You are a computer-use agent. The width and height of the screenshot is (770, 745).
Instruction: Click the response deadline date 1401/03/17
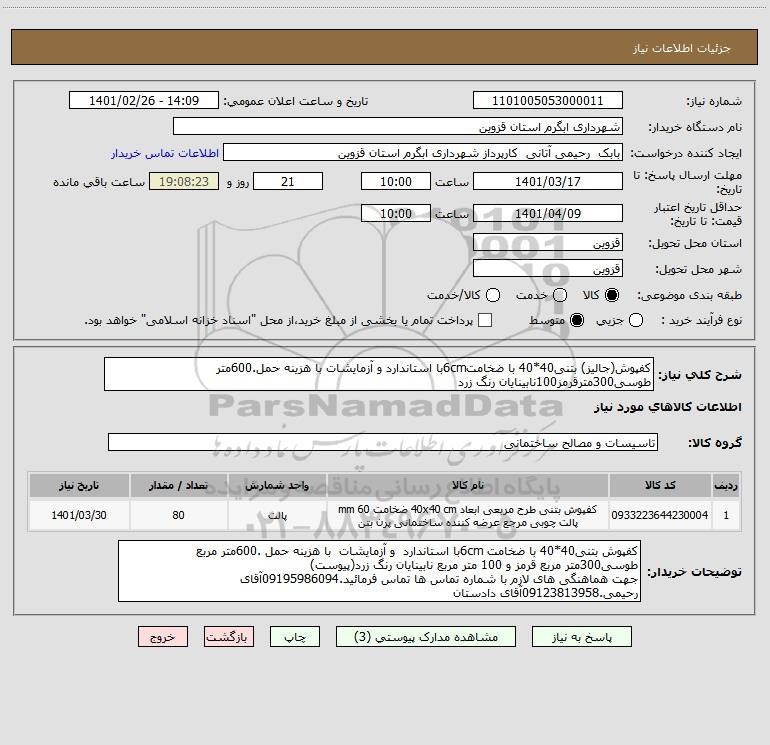[x=548, y=181]
